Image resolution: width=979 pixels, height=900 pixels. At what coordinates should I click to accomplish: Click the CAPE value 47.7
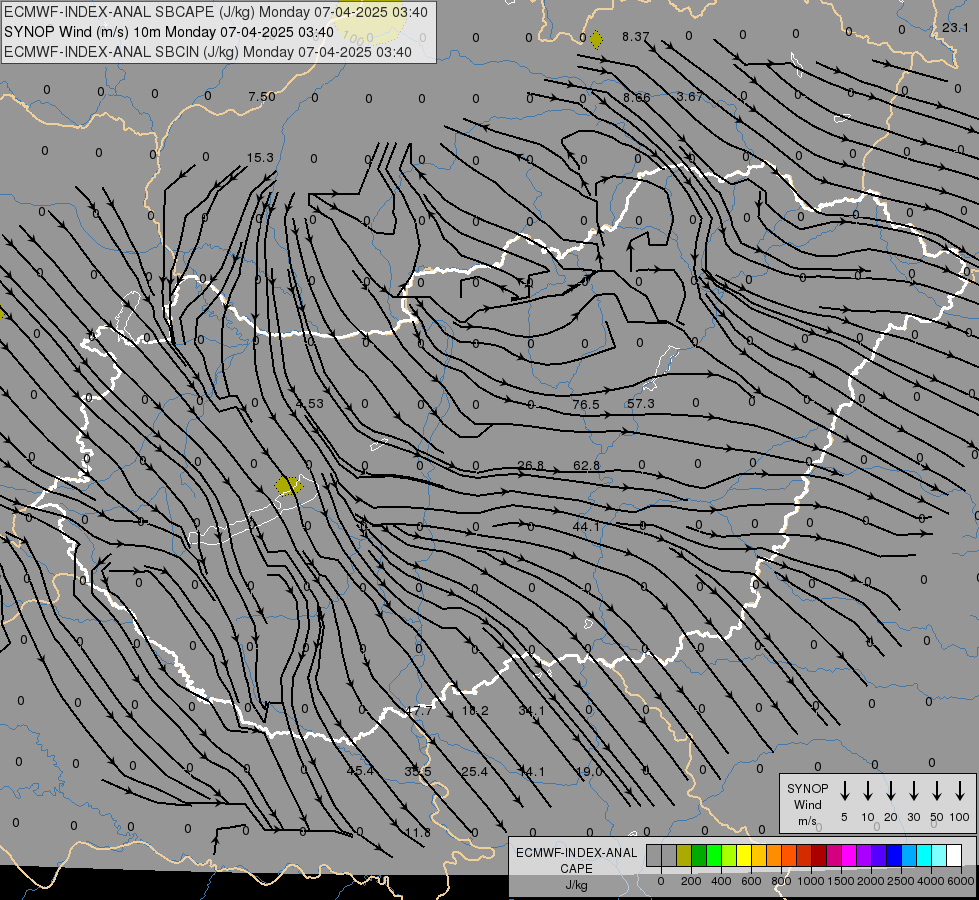(x=418, y=711)
